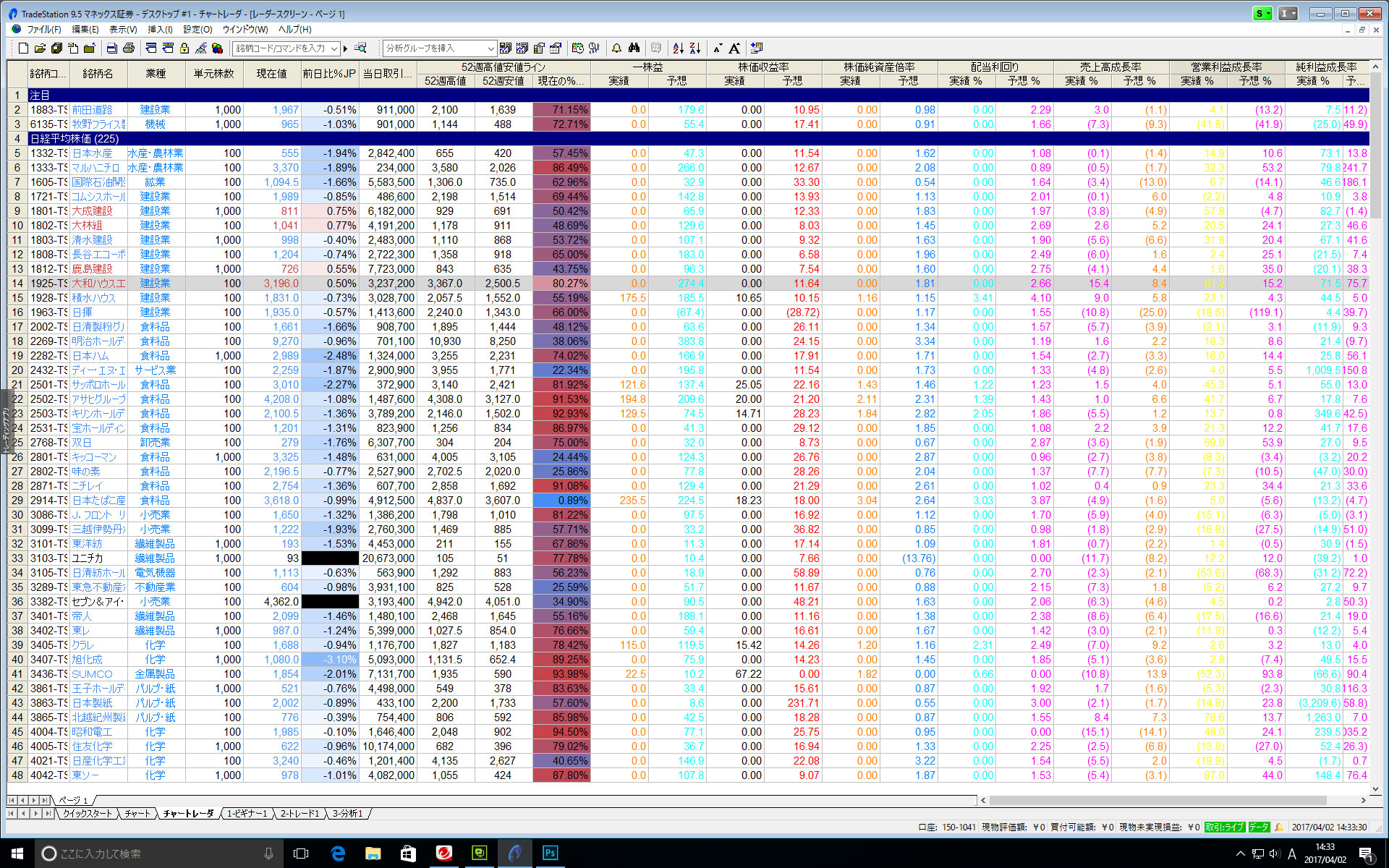Switch to the 1-ビギナー1 workspace tab
The image size is (1389, 868).
[x=247, y=814]
